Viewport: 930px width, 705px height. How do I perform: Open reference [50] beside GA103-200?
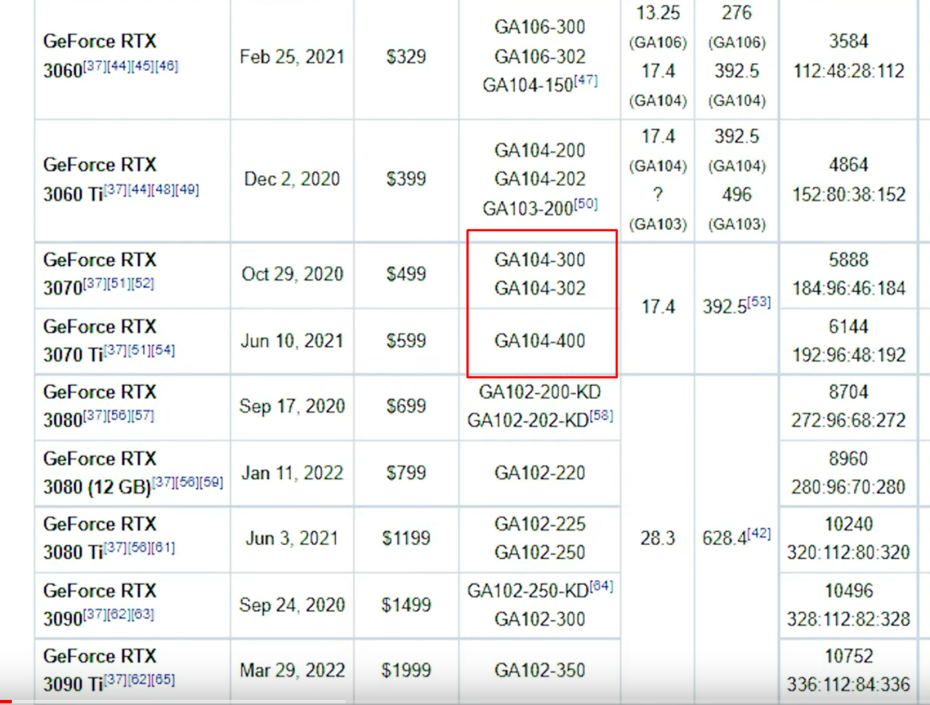point(585,204)
